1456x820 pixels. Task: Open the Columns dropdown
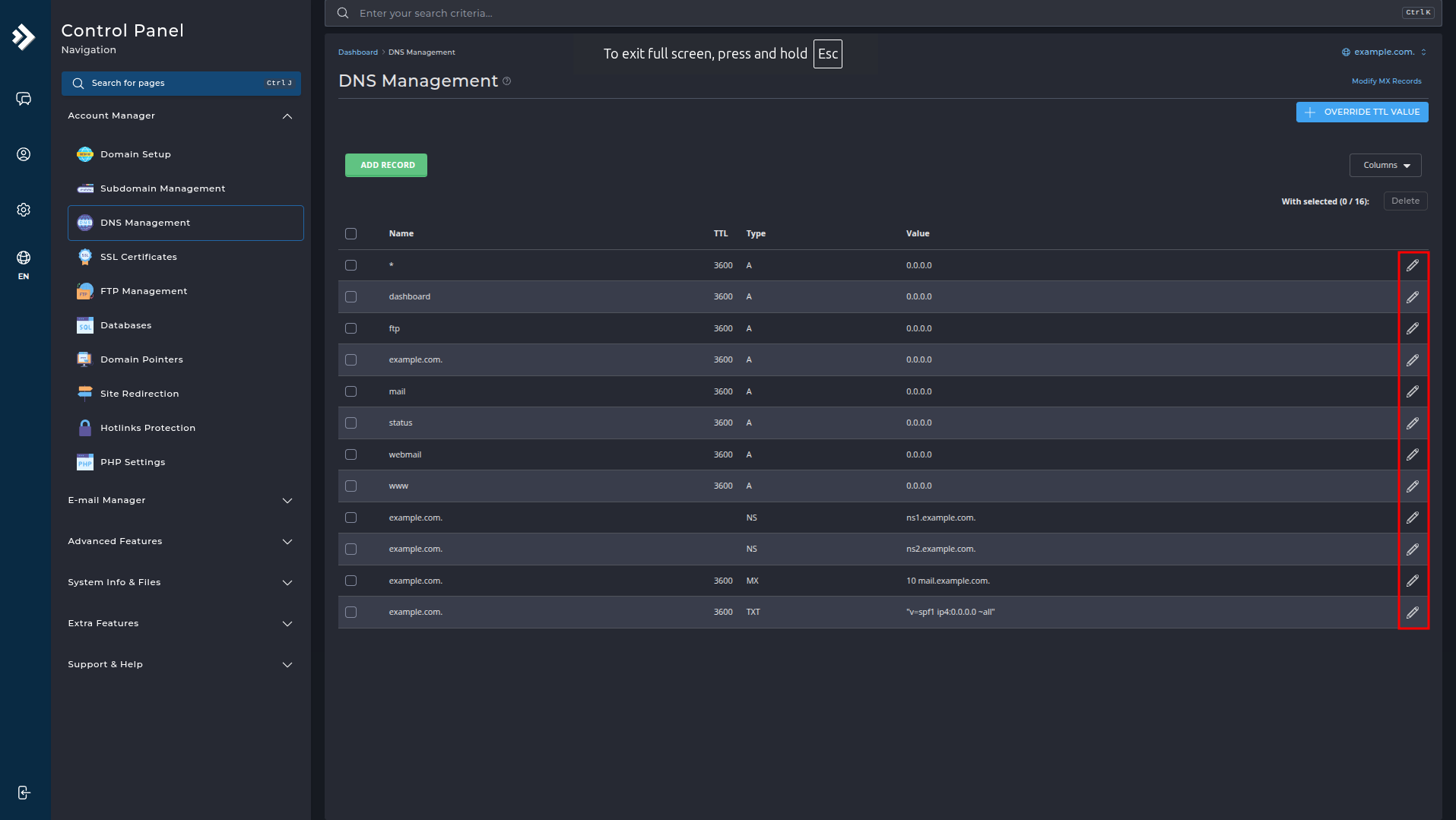(1385, 165)
